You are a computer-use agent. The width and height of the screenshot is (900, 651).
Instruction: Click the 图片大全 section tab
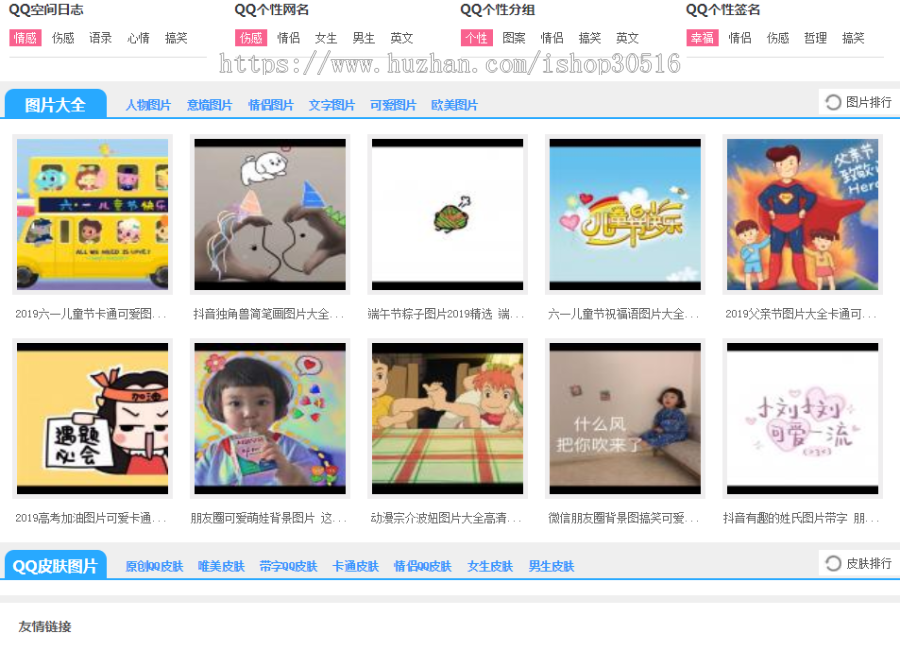56,104
